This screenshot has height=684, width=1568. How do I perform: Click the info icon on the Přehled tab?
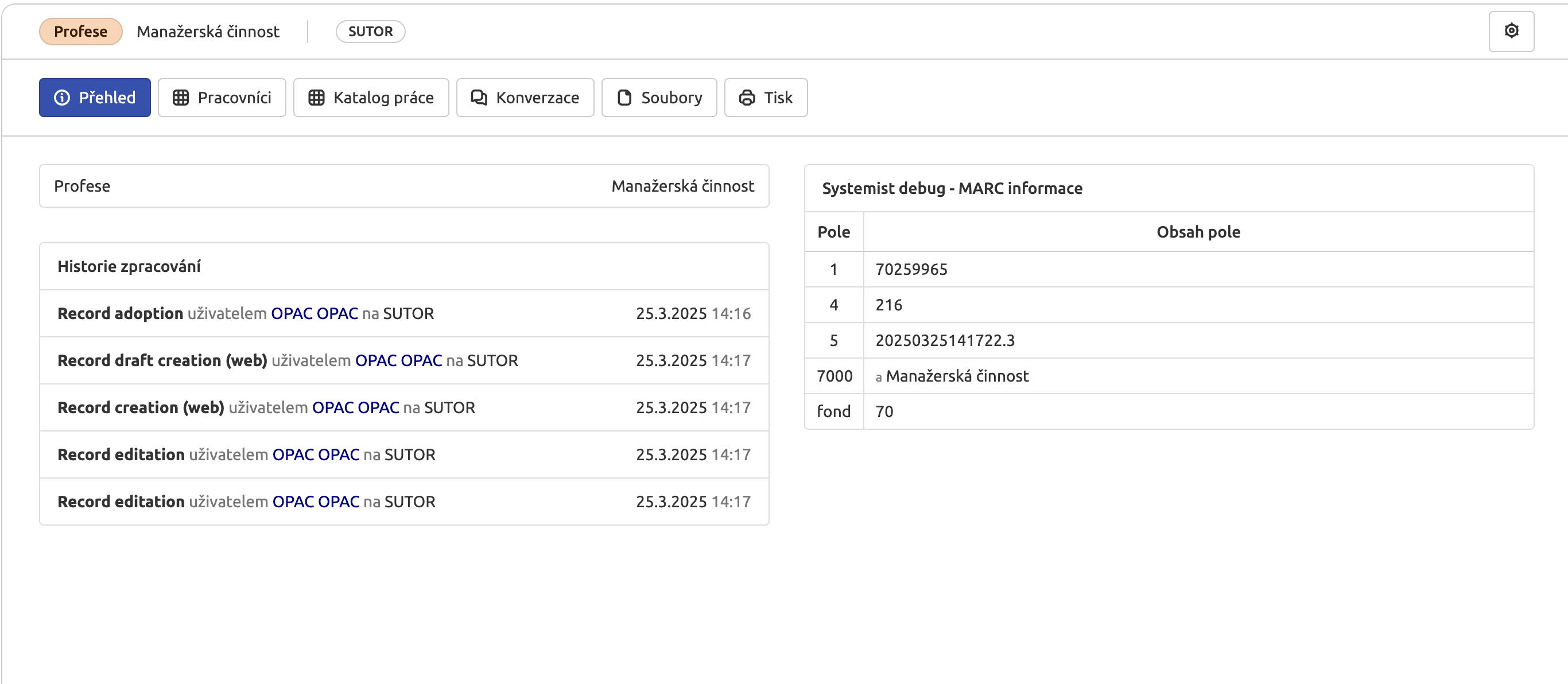62,98
